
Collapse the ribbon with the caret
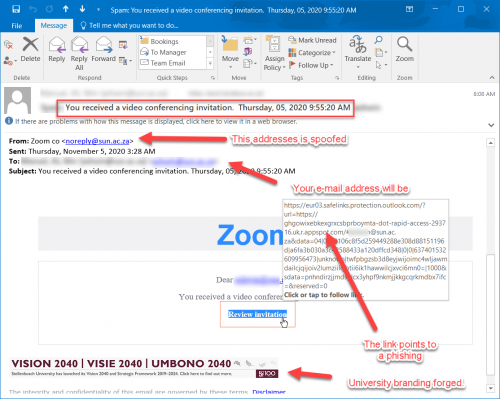[492, 77]
